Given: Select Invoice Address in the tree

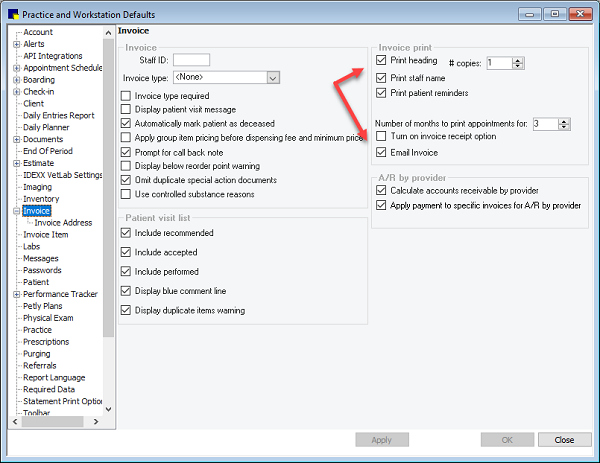Looking at the screenshot, I should coord(65,223).
